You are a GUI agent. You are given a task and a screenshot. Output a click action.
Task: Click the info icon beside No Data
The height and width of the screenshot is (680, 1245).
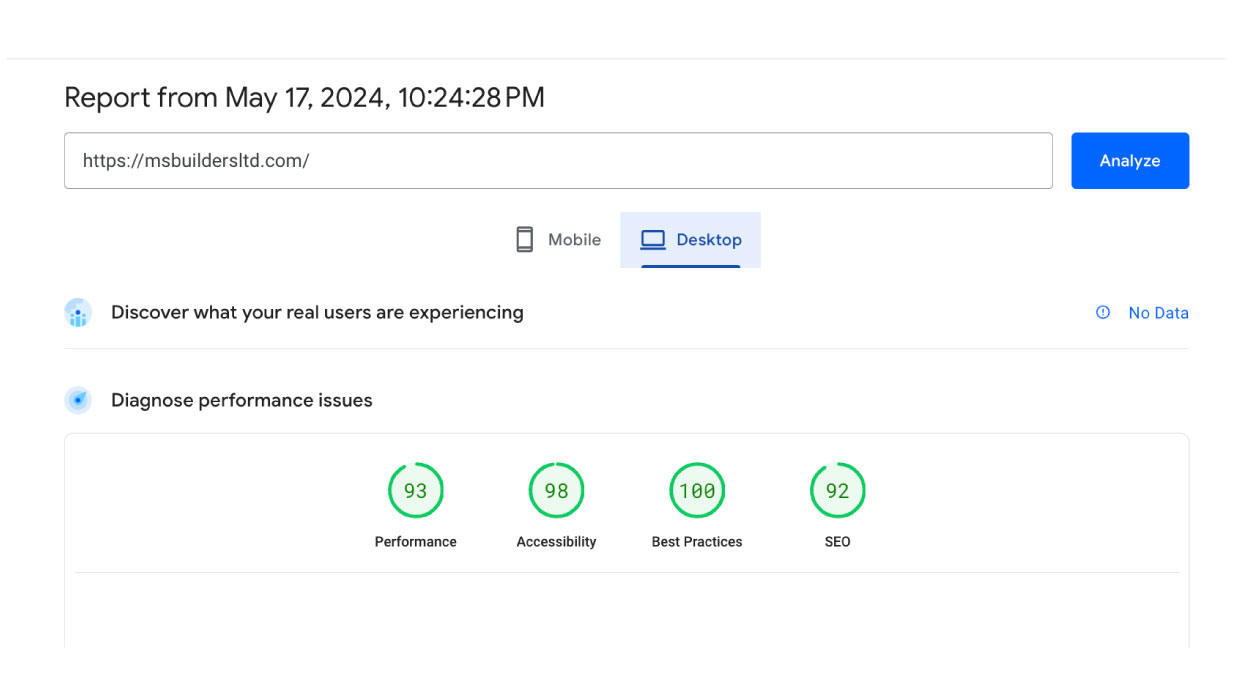point(1103,313)
